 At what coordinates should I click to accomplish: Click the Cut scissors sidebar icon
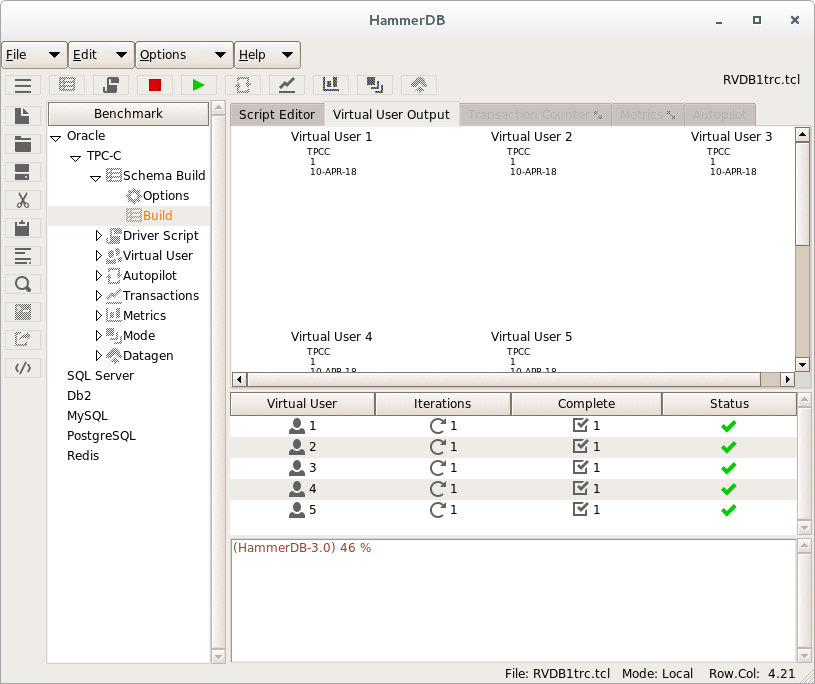click(x=23, y=200)
